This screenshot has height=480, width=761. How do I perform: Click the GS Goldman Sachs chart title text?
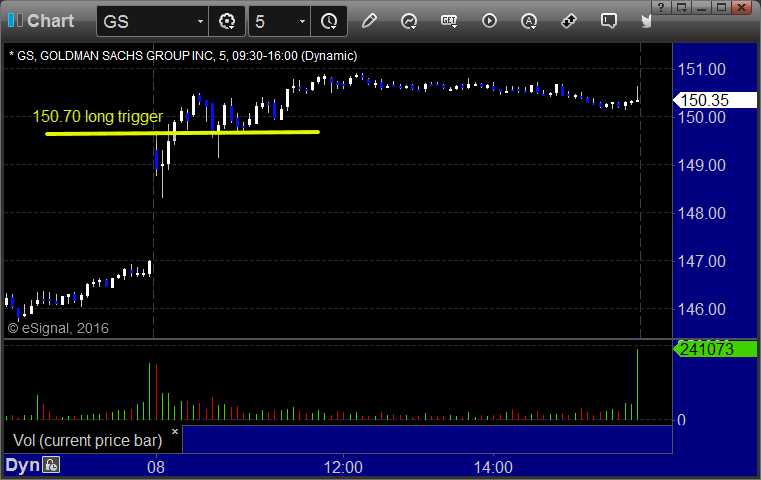tap(183, 56)
